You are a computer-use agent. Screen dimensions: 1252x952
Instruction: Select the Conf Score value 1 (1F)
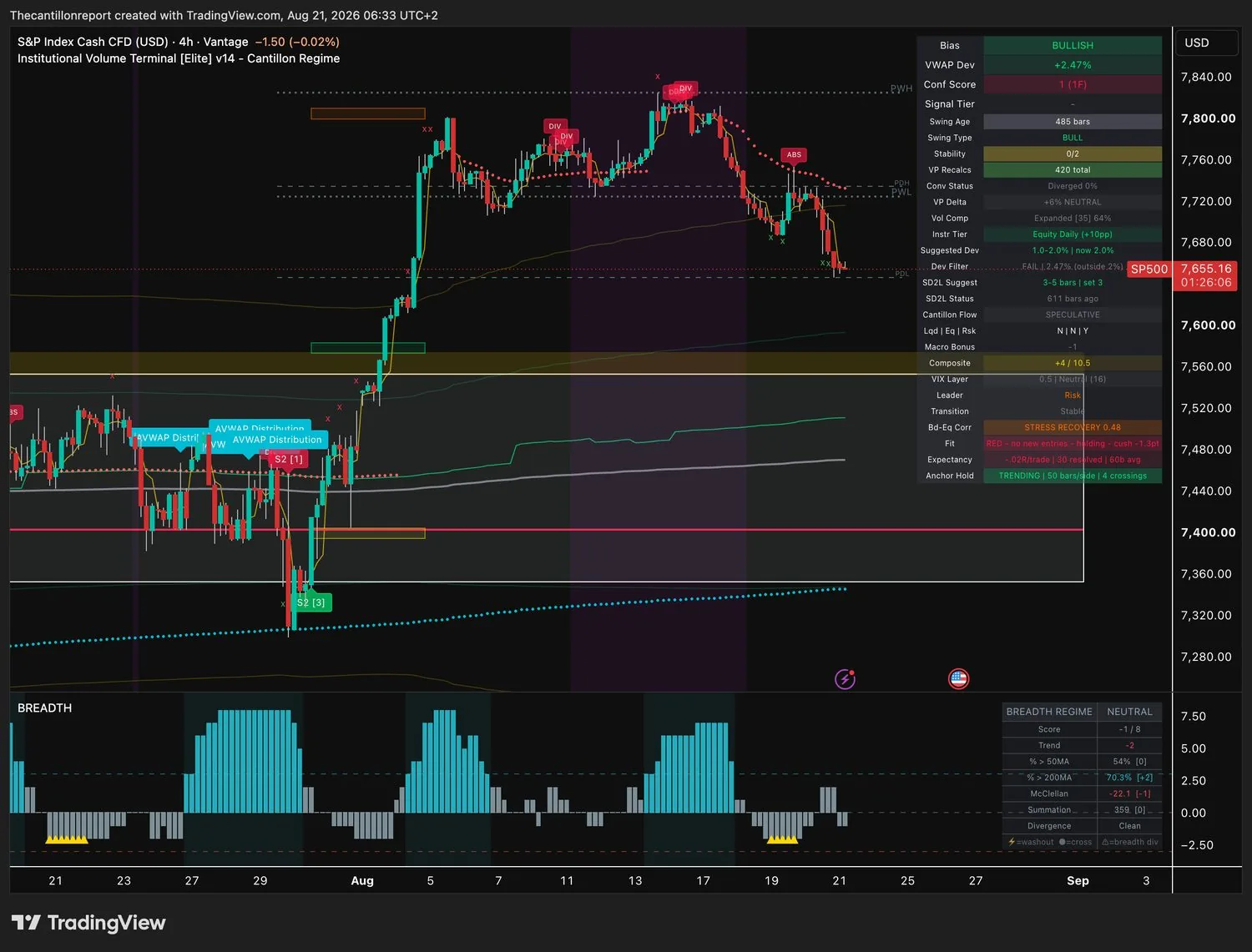(1073, 84)
